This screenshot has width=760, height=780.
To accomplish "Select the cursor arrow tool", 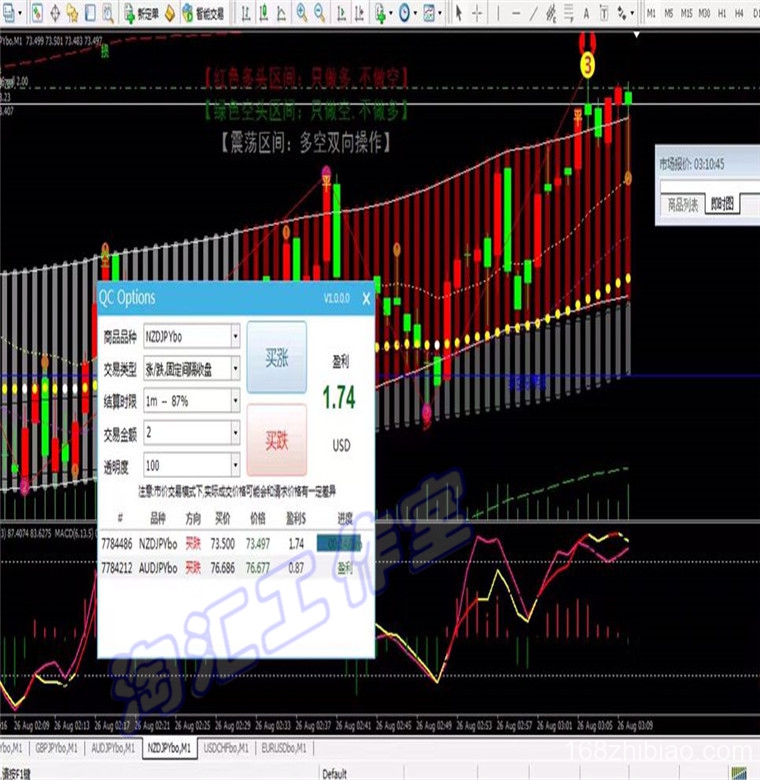I will 459,13.
